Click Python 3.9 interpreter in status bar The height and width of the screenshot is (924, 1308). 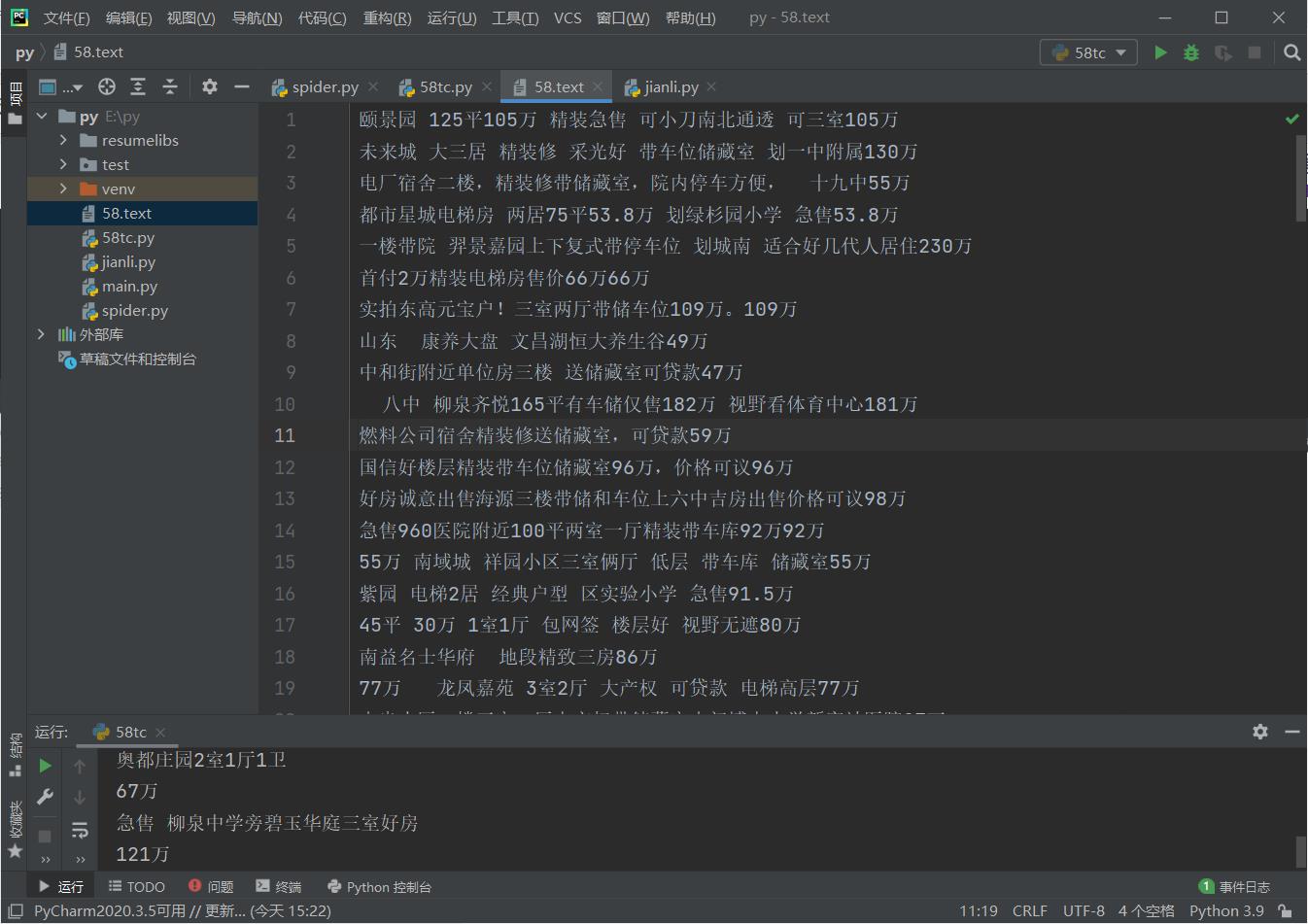pyautogui.click(x=1226, y=911)
